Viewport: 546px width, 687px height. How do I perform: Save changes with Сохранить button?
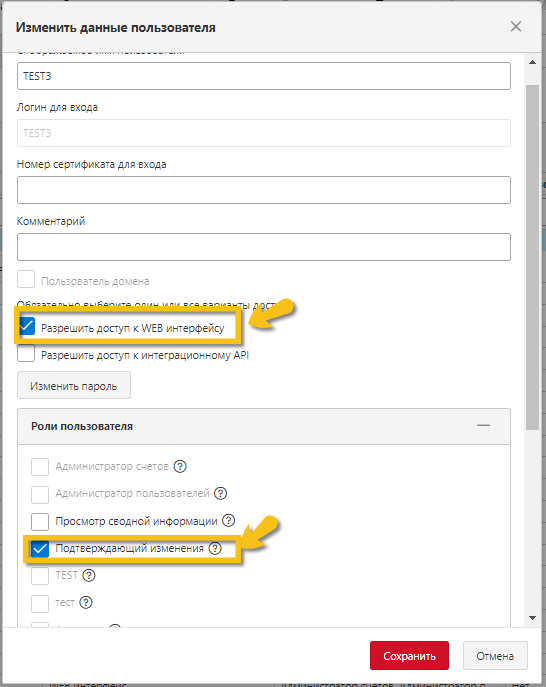409,655
